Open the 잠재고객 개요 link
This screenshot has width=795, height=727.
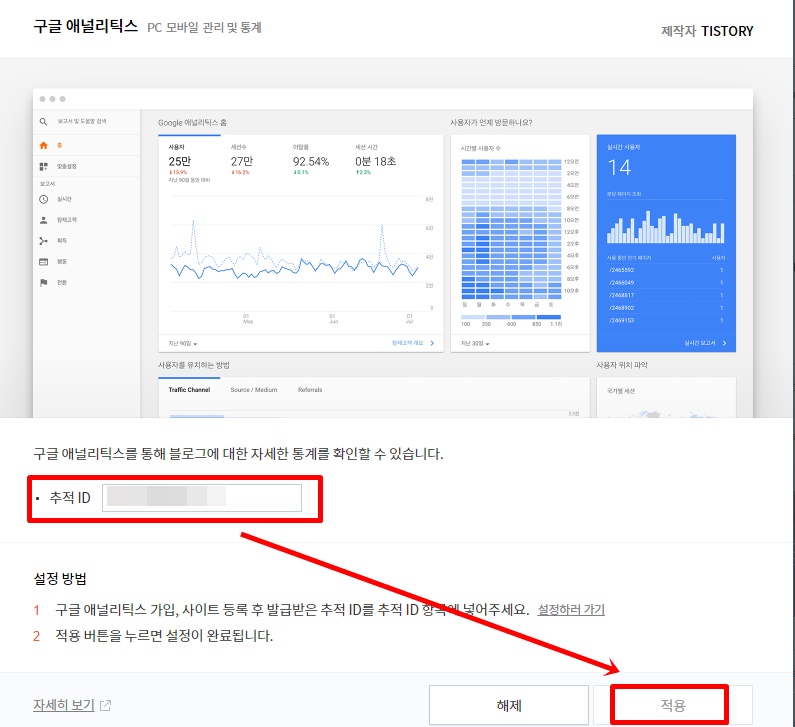[413, 343]
